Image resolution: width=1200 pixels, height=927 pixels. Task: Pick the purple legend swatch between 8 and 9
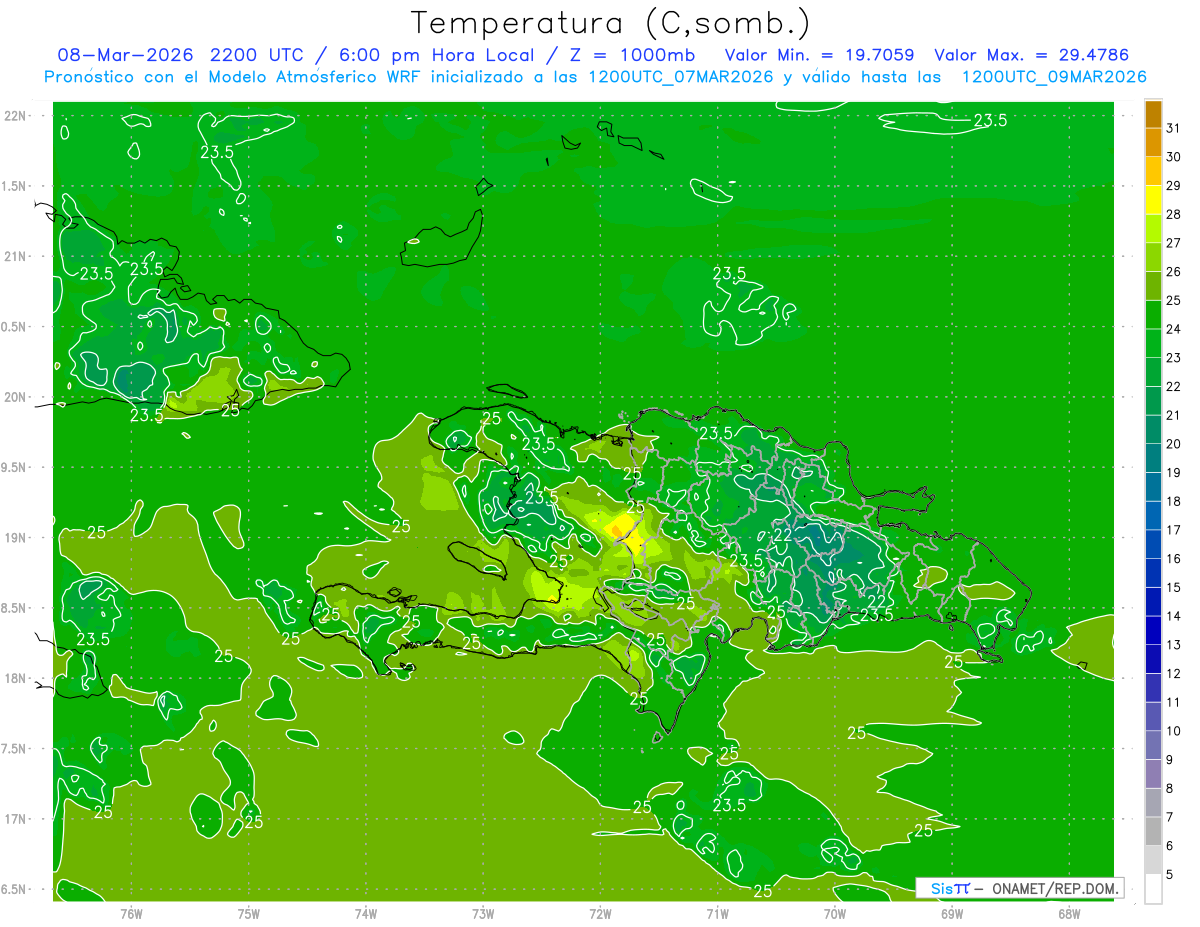point(1153,774)
